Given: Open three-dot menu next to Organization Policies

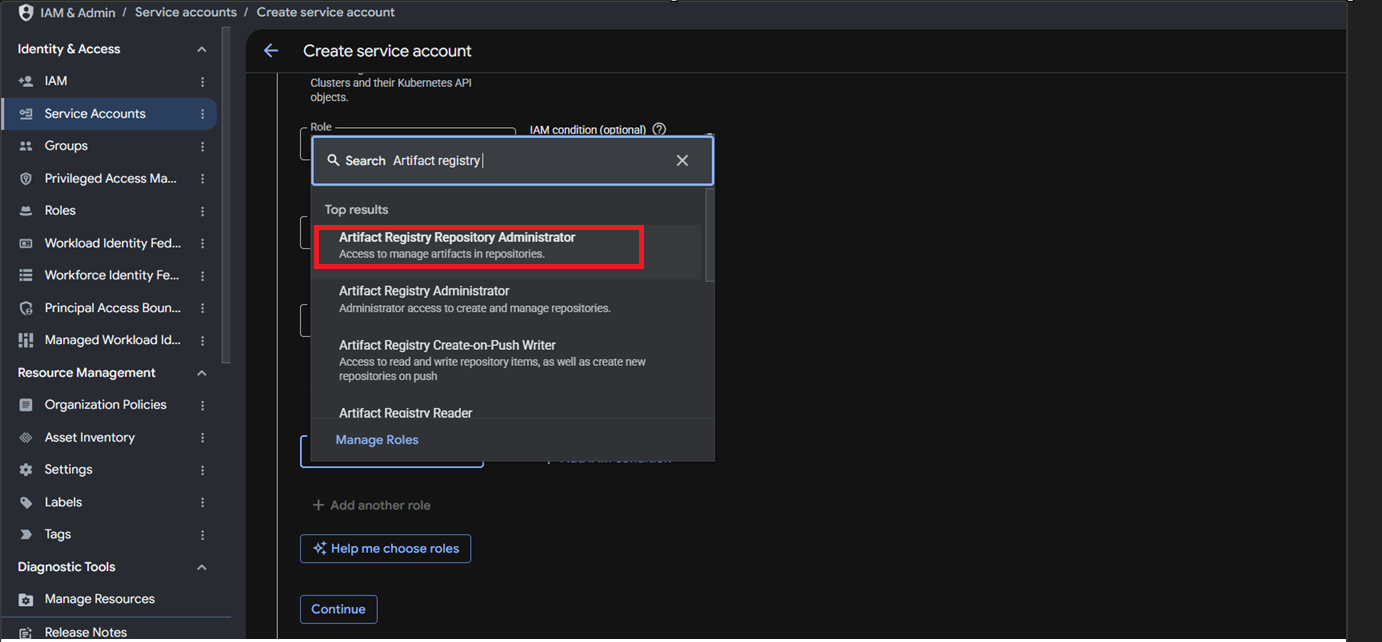Looking at the screenshot, I should coord(203,405).
